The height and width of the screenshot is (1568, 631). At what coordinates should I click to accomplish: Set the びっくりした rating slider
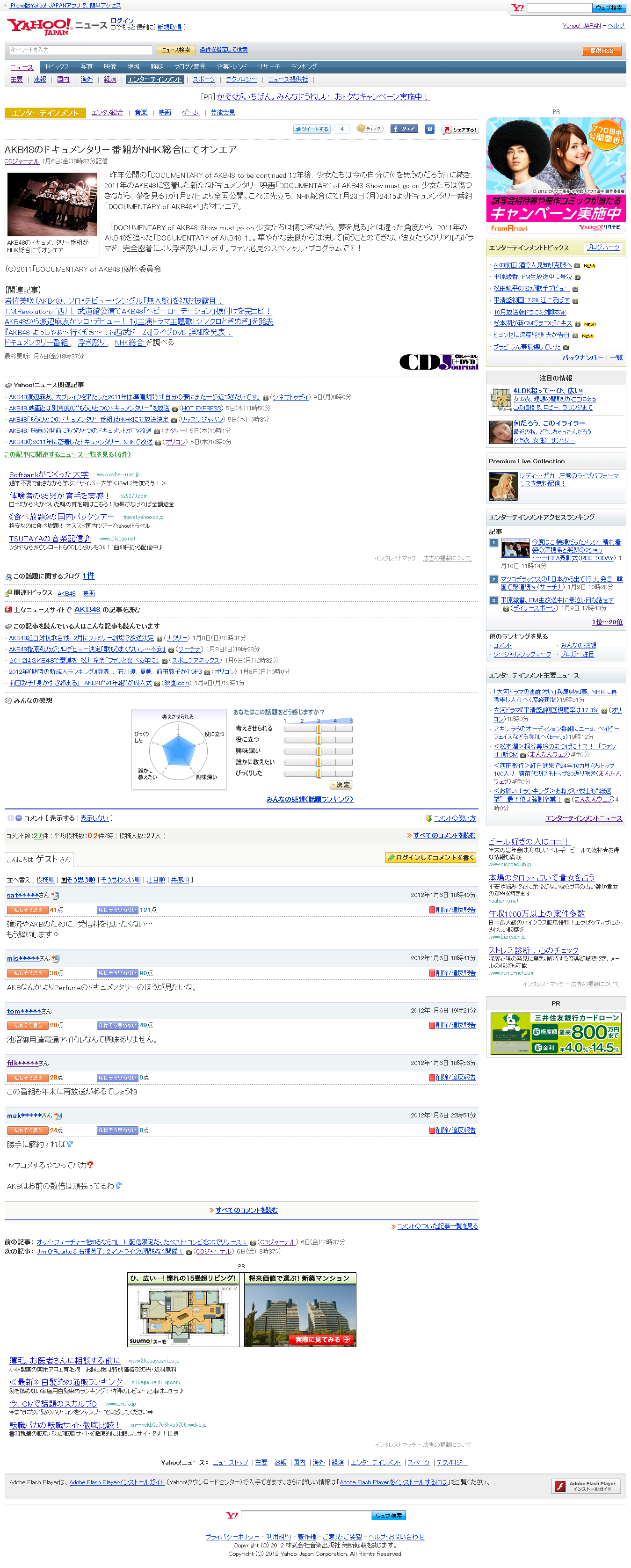(318, 773)
